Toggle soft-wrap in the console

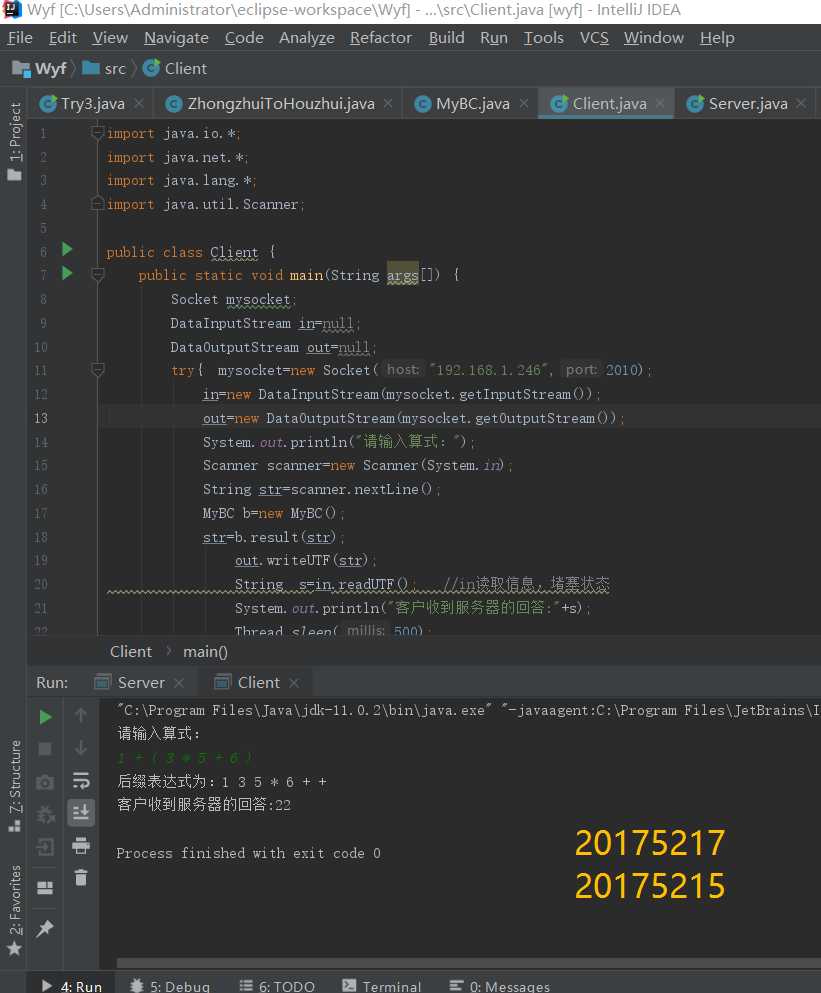[80, 780]
